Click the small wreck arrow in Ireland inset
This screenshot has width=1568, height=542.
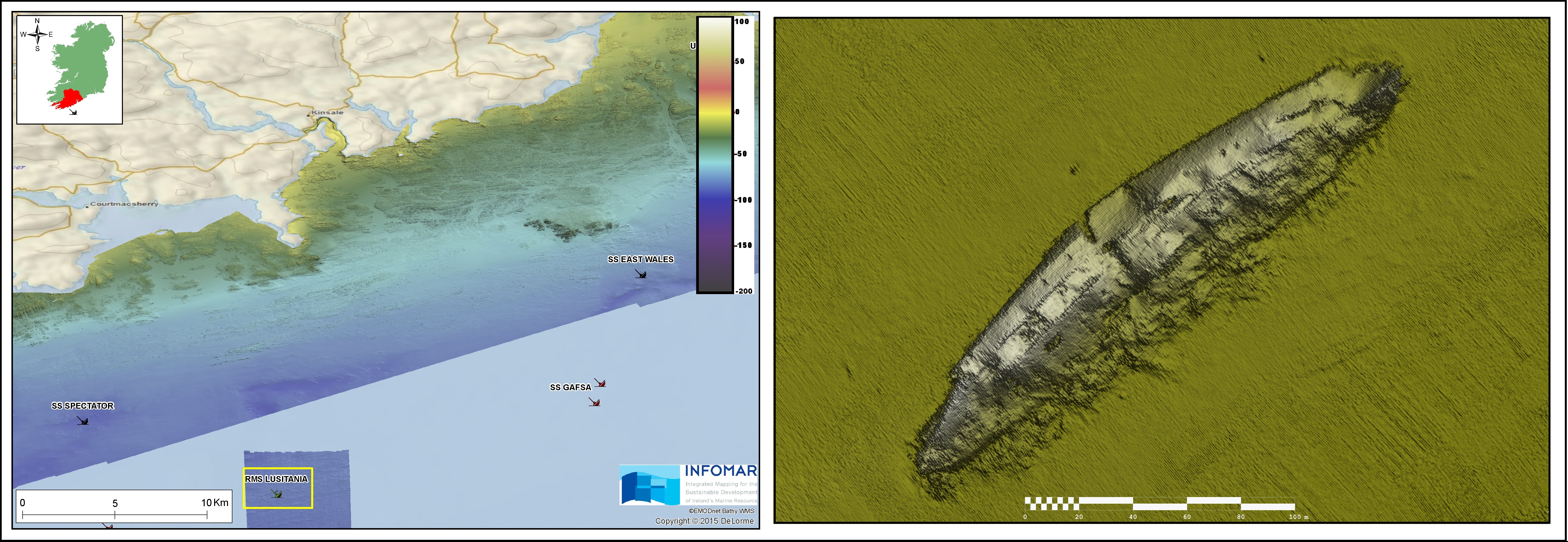(x=73, y=112)
